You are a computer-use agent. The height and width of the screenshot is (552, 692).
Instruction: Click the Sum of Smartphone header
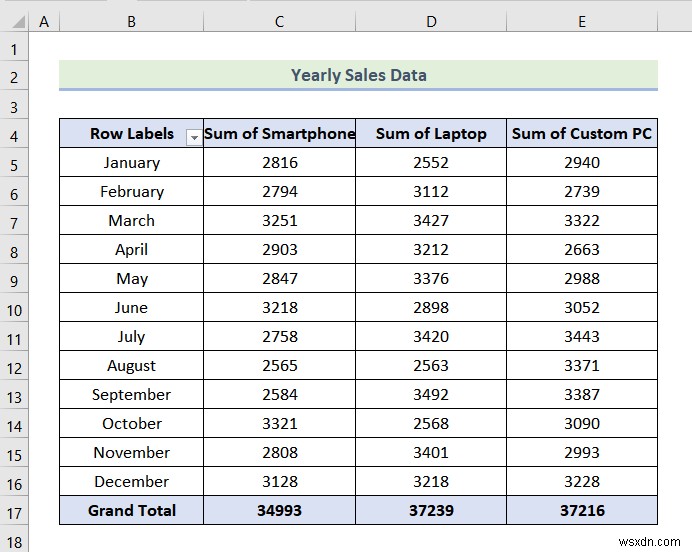(x=279, y=133)
